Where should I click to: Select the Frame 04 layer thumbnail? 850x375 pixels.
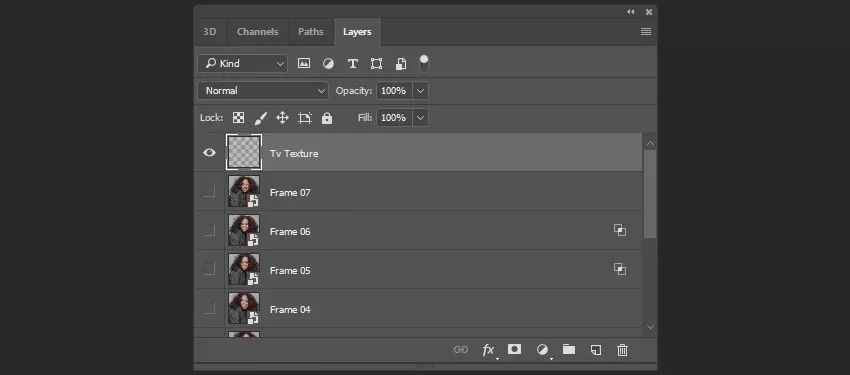(244, 308)
